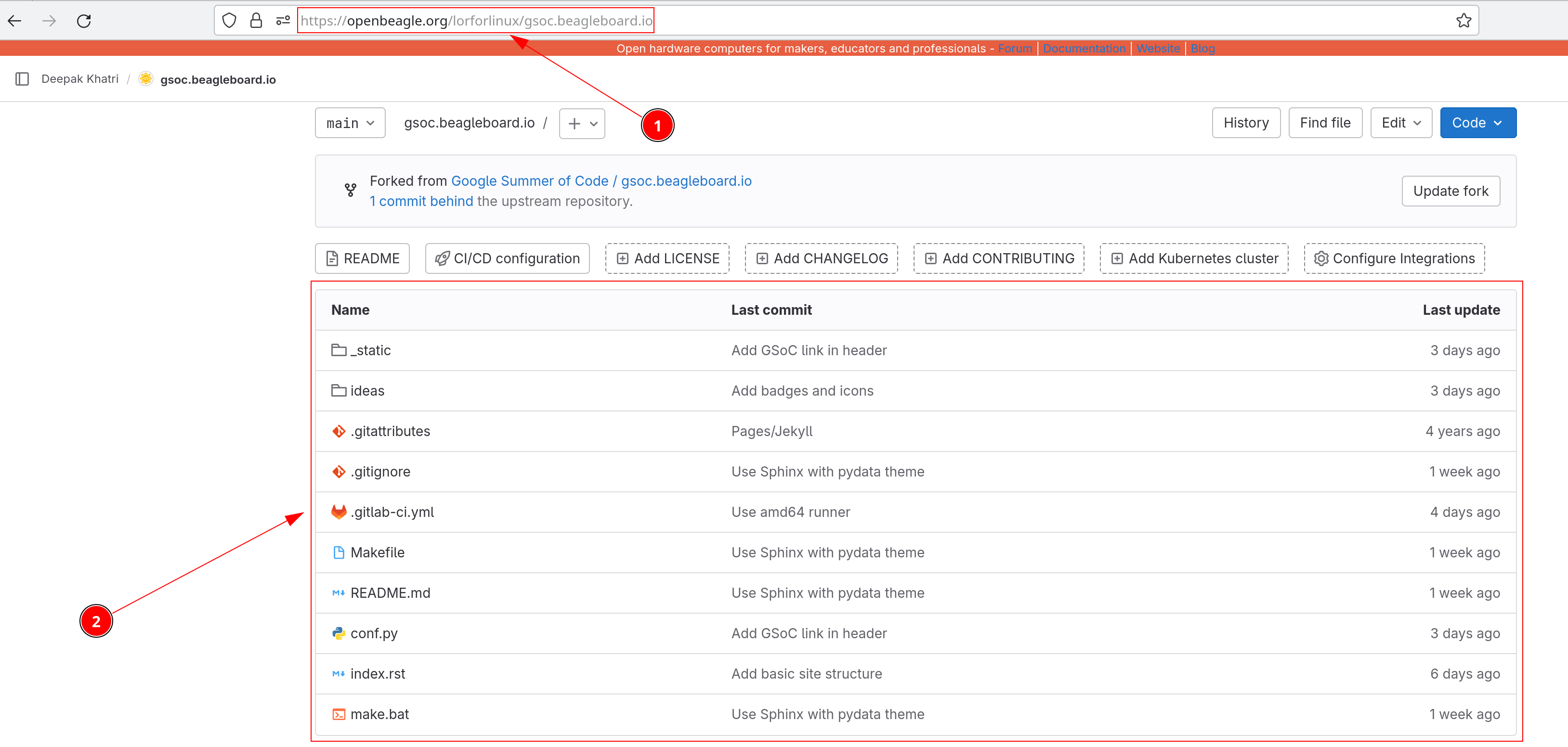Click Add Kubernetes cluster
The image size is (1568, 747).
tap(1194, 258)
